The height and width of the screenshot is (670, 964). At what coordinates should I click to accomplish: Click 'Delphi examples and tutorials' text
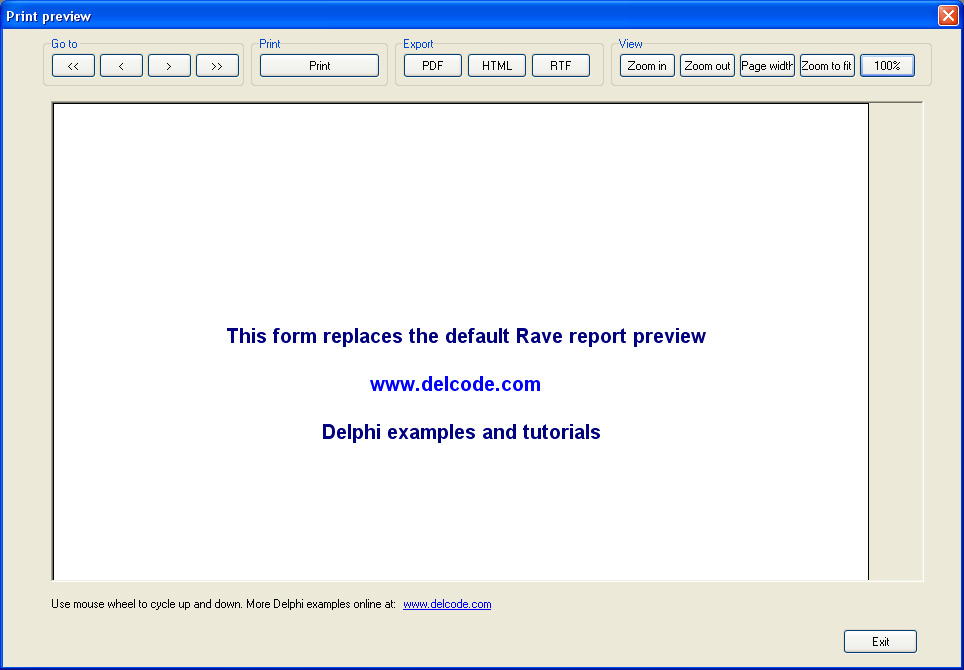[461, 432]
